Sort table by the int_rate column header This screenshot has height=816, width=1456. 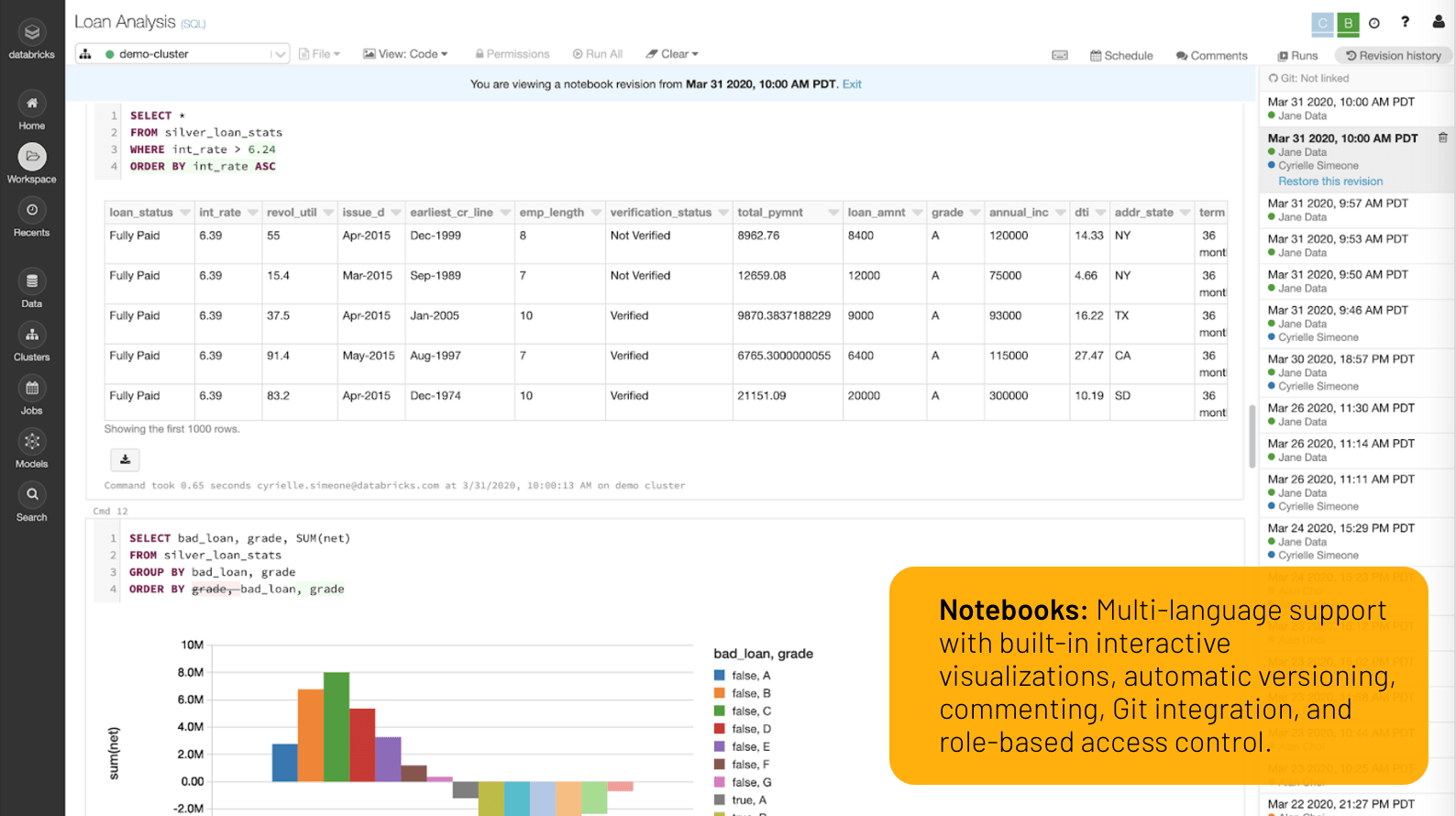[x=220, y=213]
